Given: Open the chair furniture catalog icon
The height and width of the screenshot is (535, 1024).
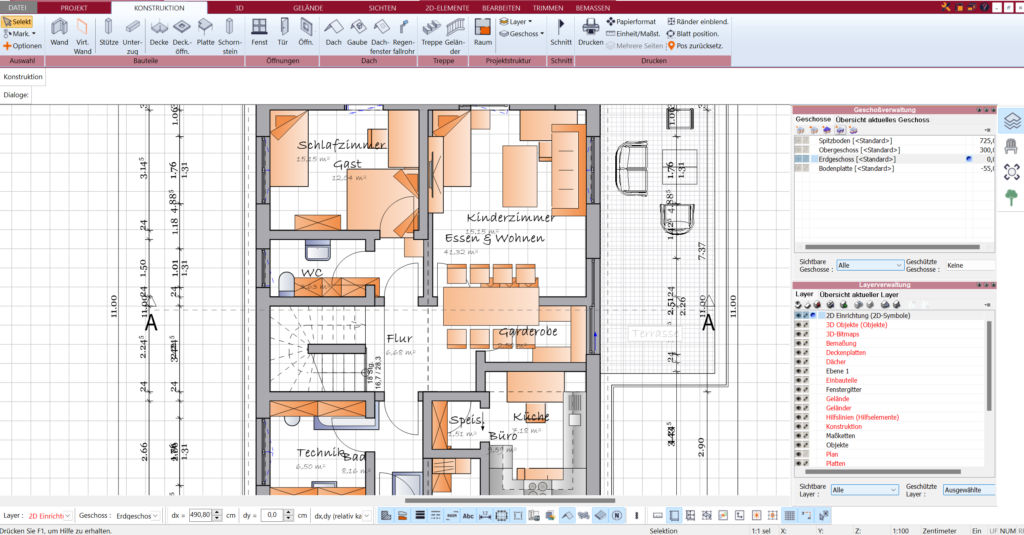Looking at the screenshot, I should tap(1011, 145).
